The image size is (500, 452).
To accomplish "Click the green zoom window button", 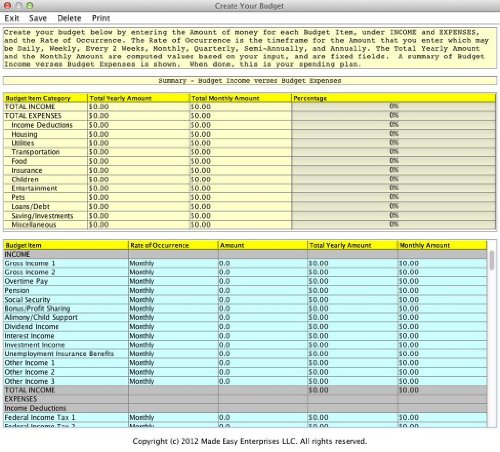I will [30, 5].
